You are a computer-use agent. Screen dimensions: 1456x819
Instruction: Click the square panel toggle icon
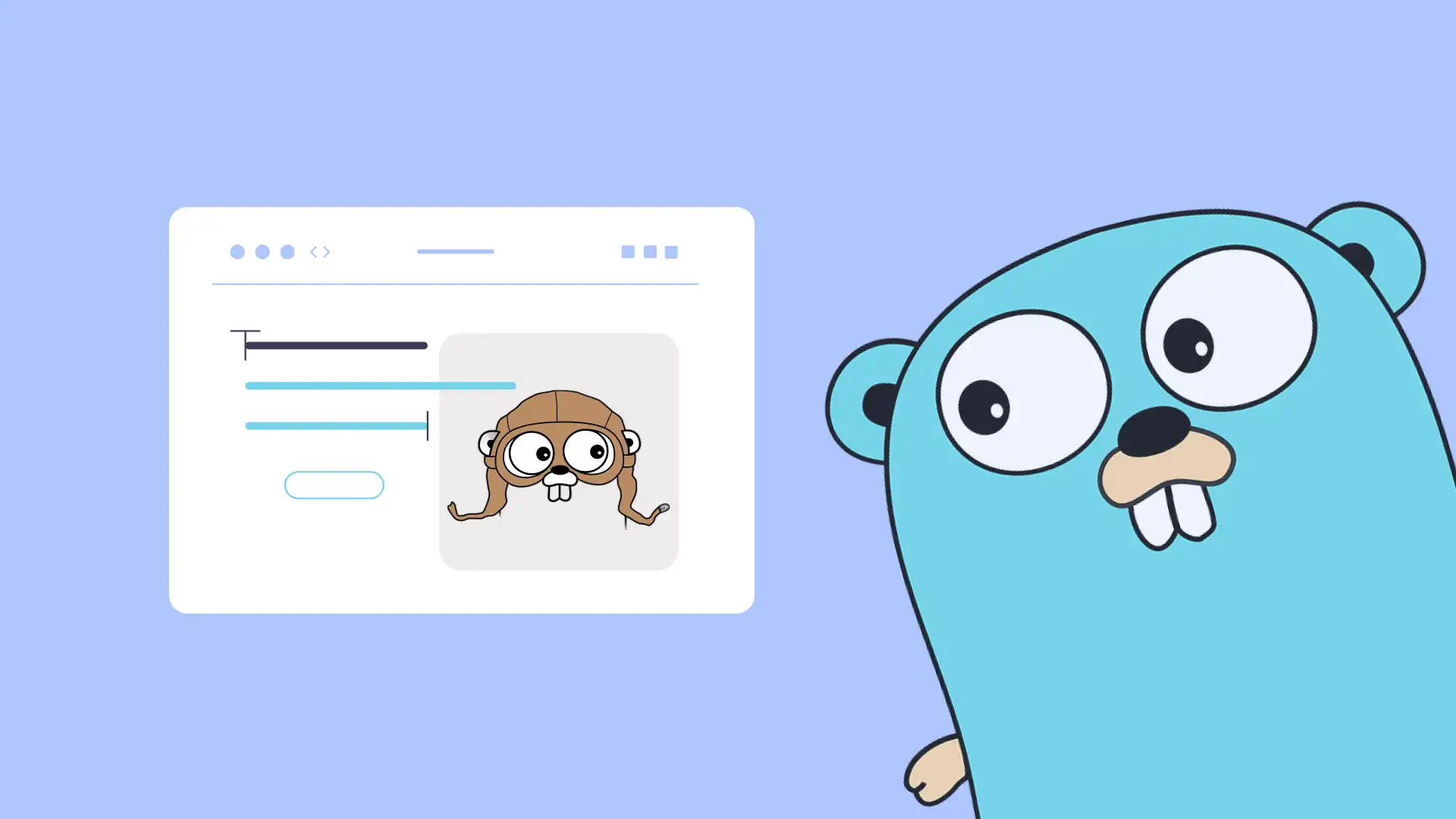click(670, 251)
